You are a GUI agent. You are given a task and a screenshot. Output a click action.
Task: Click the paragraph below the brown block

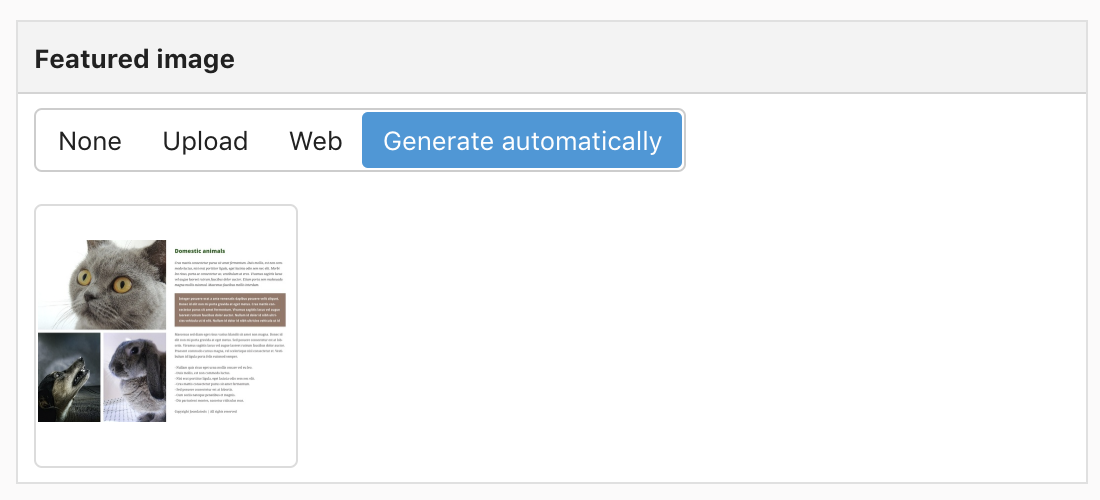230,346
